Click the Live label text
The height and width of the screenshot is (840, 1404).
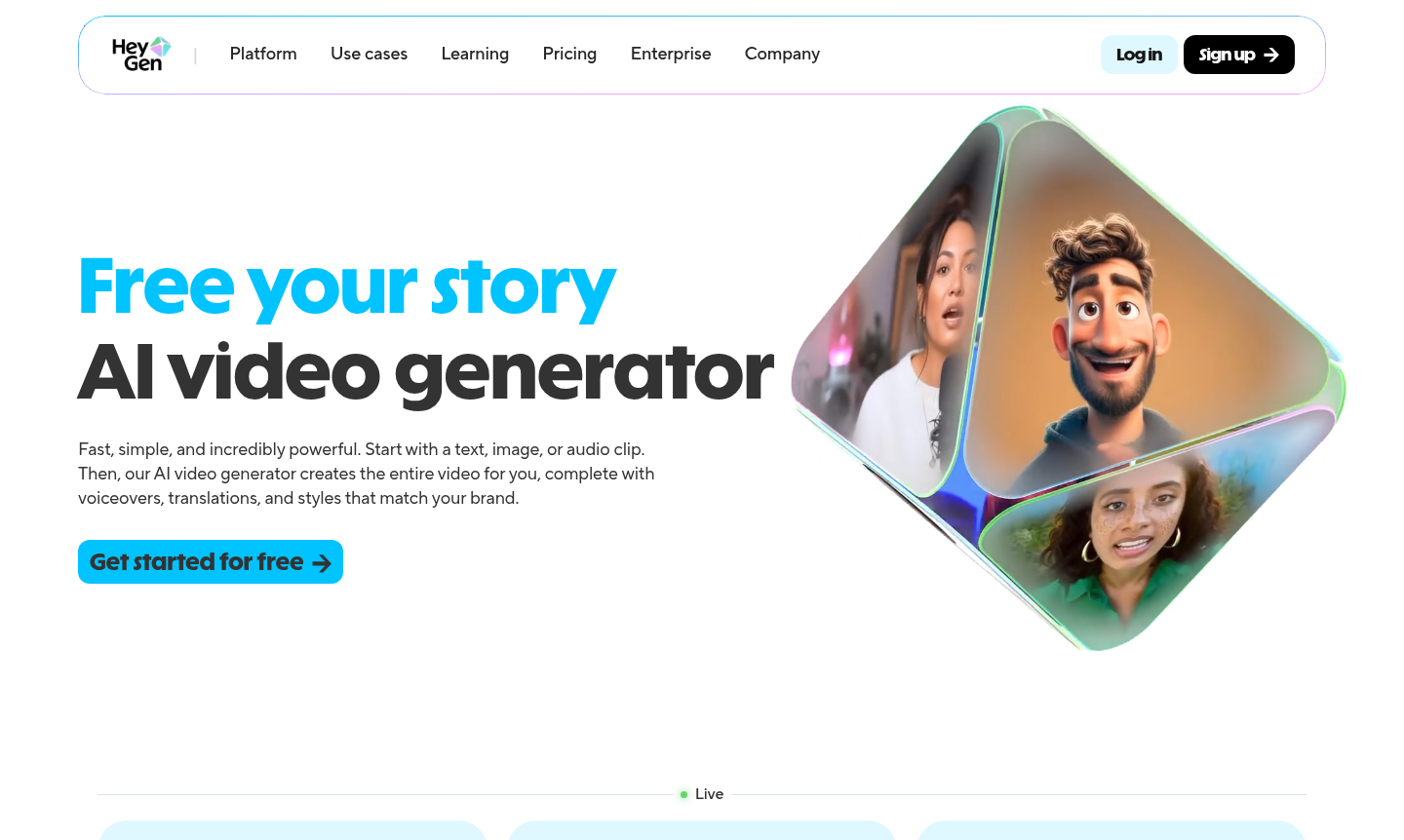click(709, 794)
